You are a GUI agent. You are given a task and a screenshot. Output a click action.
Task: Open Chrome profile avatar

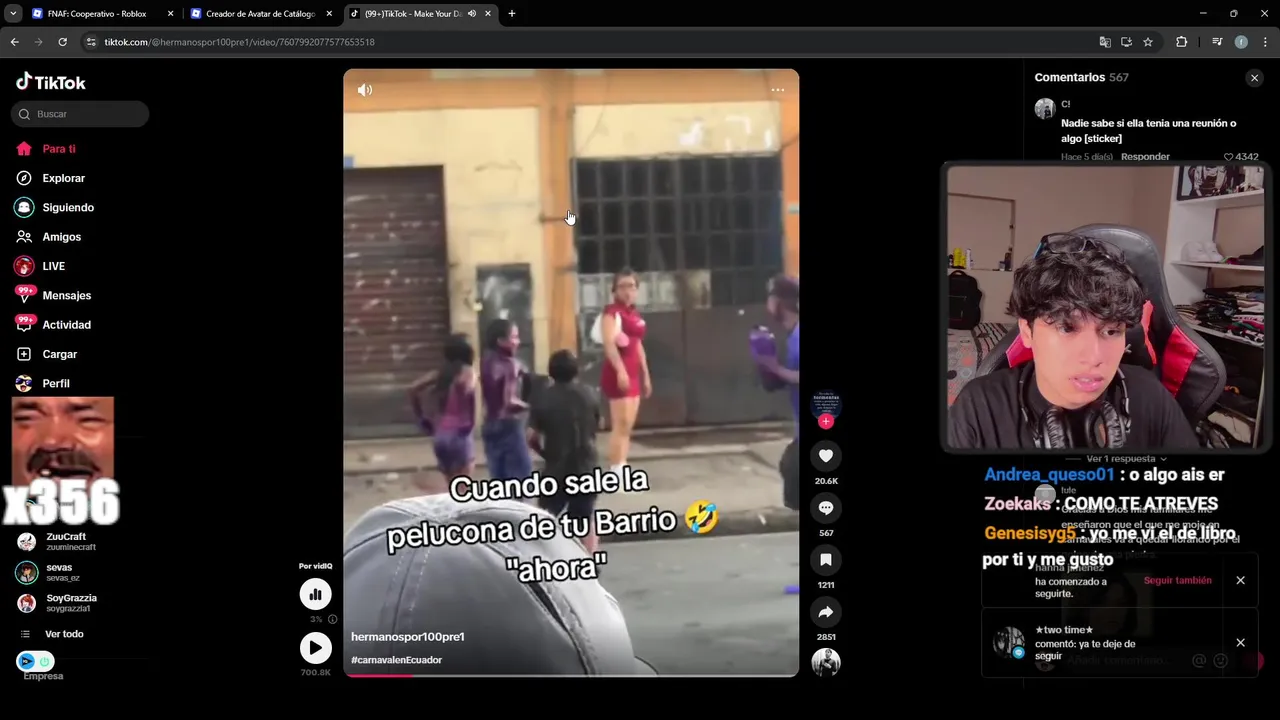pyautogui.click(x=1241, y=42)
